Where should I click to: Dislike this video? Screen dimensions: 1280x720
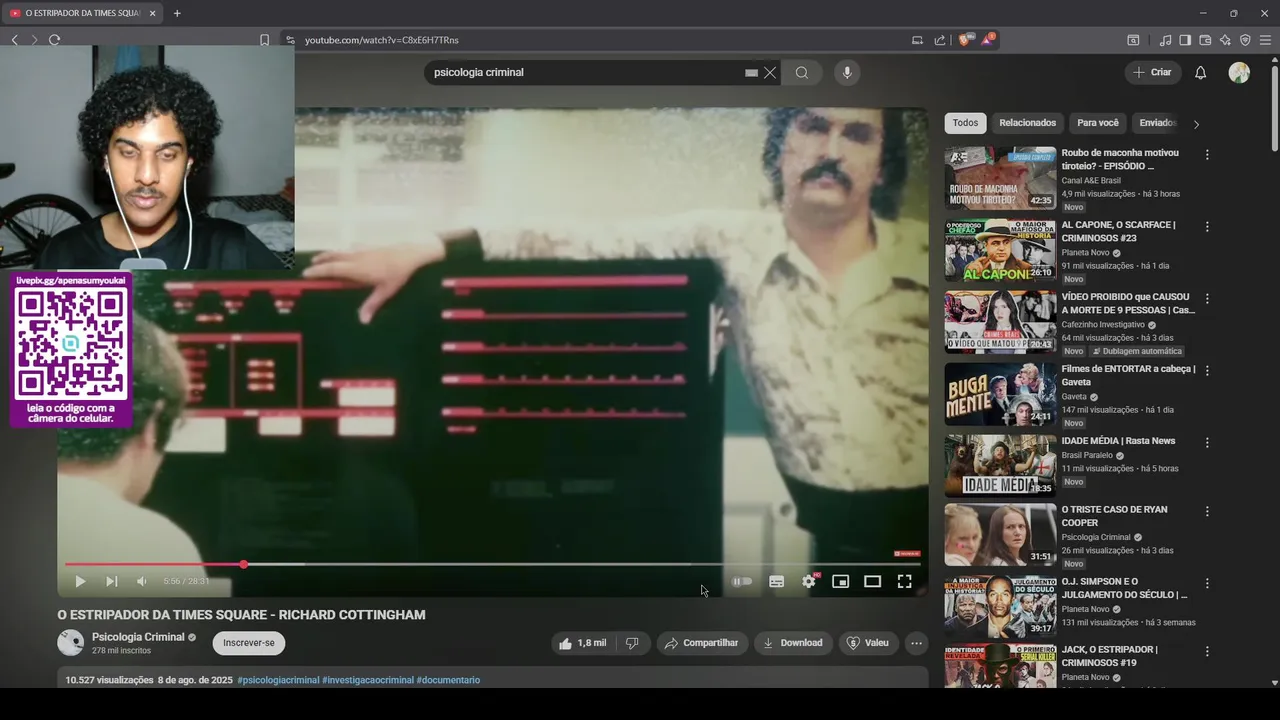[x=632, y=643]
